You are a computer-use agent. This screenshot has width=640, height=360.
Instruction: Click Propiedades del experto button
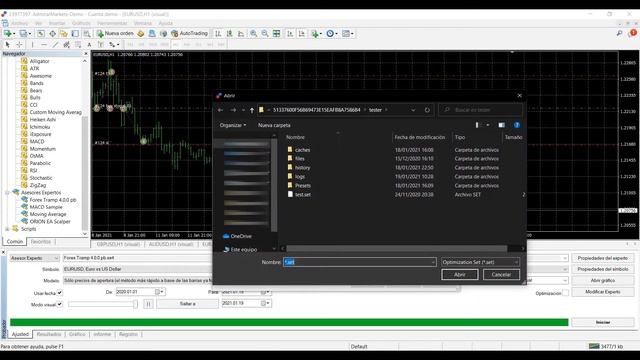tap(602, 258)
